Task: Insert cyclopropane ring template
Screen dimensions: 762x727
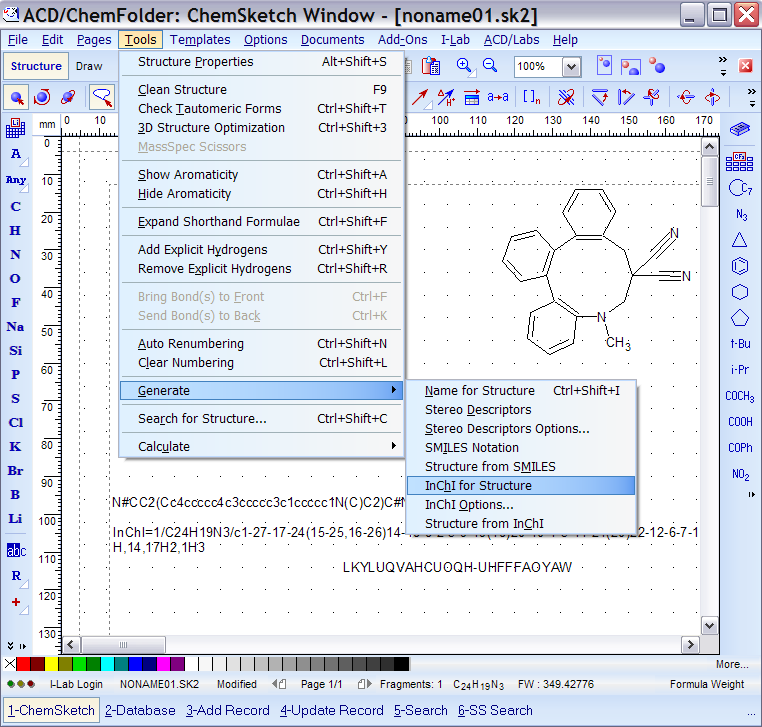Action: 739,240
